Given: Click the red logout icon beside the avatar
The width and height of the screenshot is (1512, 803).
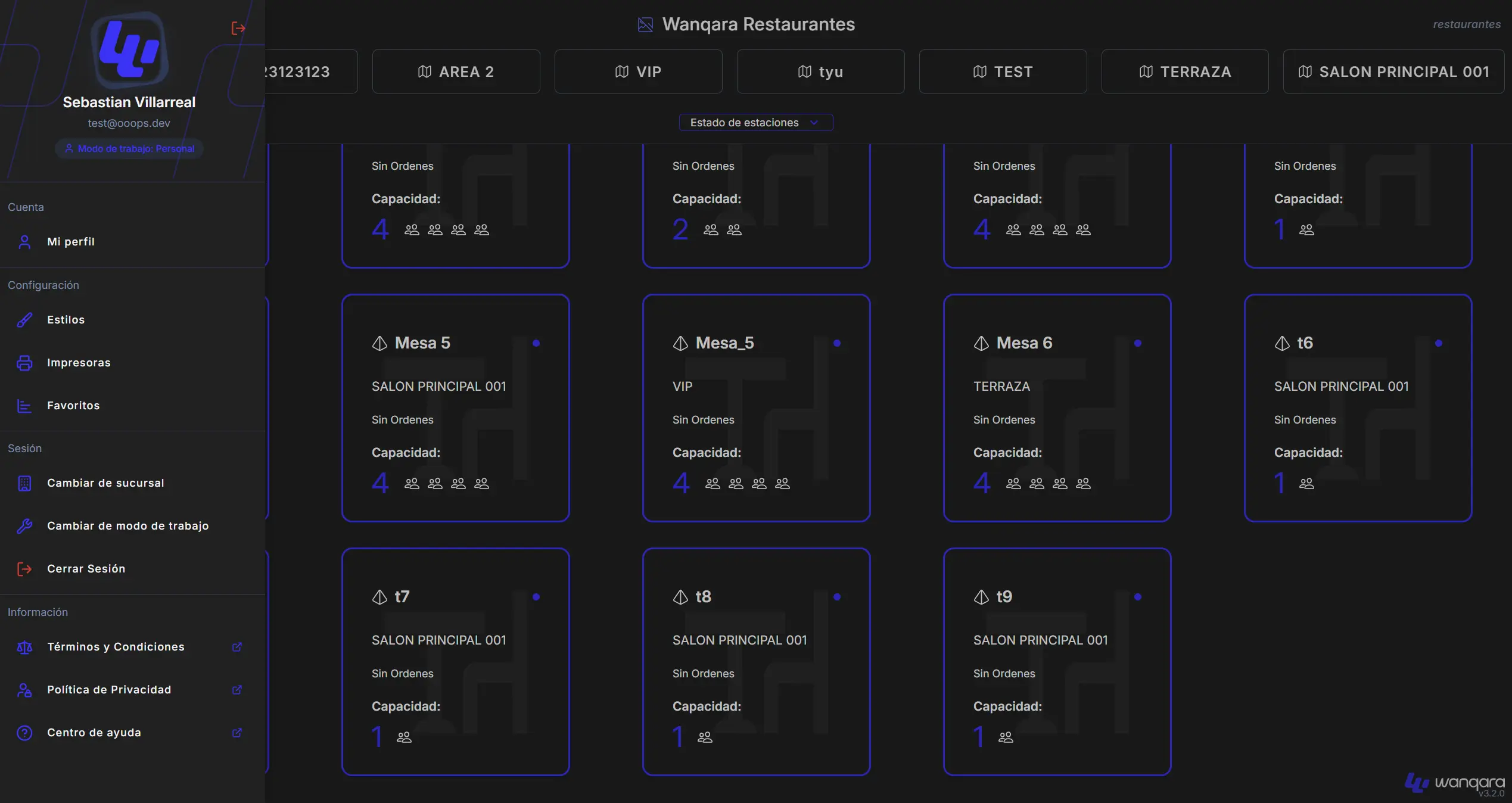Looking at the screenshot, I should pyautogui.click(x=238, y=28).
